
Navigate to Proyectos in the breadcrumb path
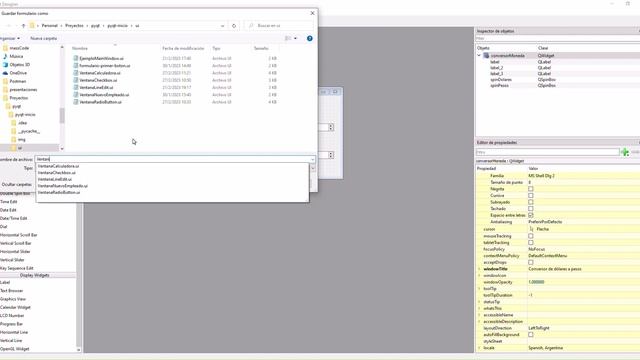coord(74,26)
